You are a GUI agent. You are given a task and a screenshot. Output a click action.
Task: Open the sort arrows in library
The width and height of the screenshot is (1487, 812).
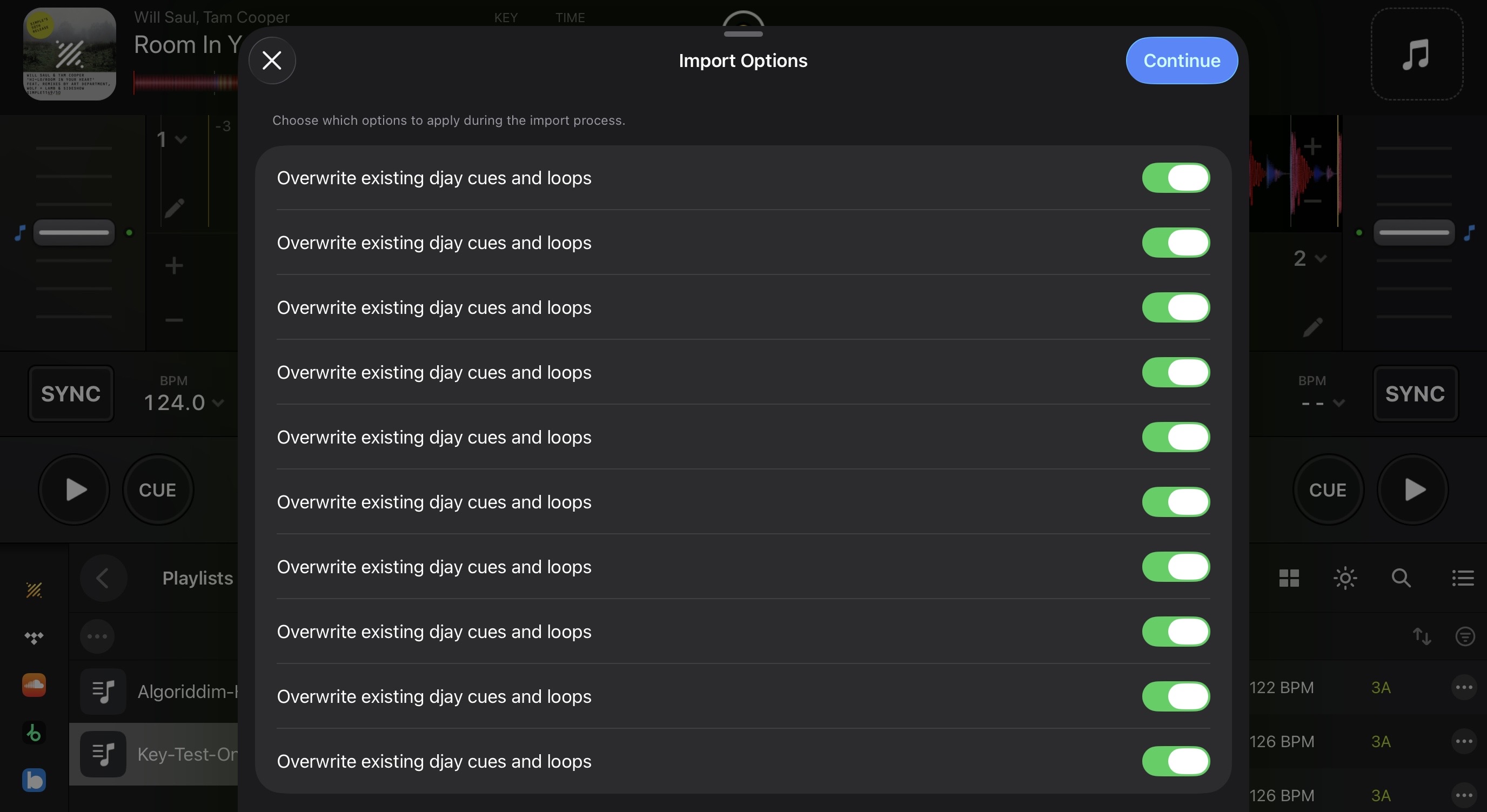point(1422,636)
